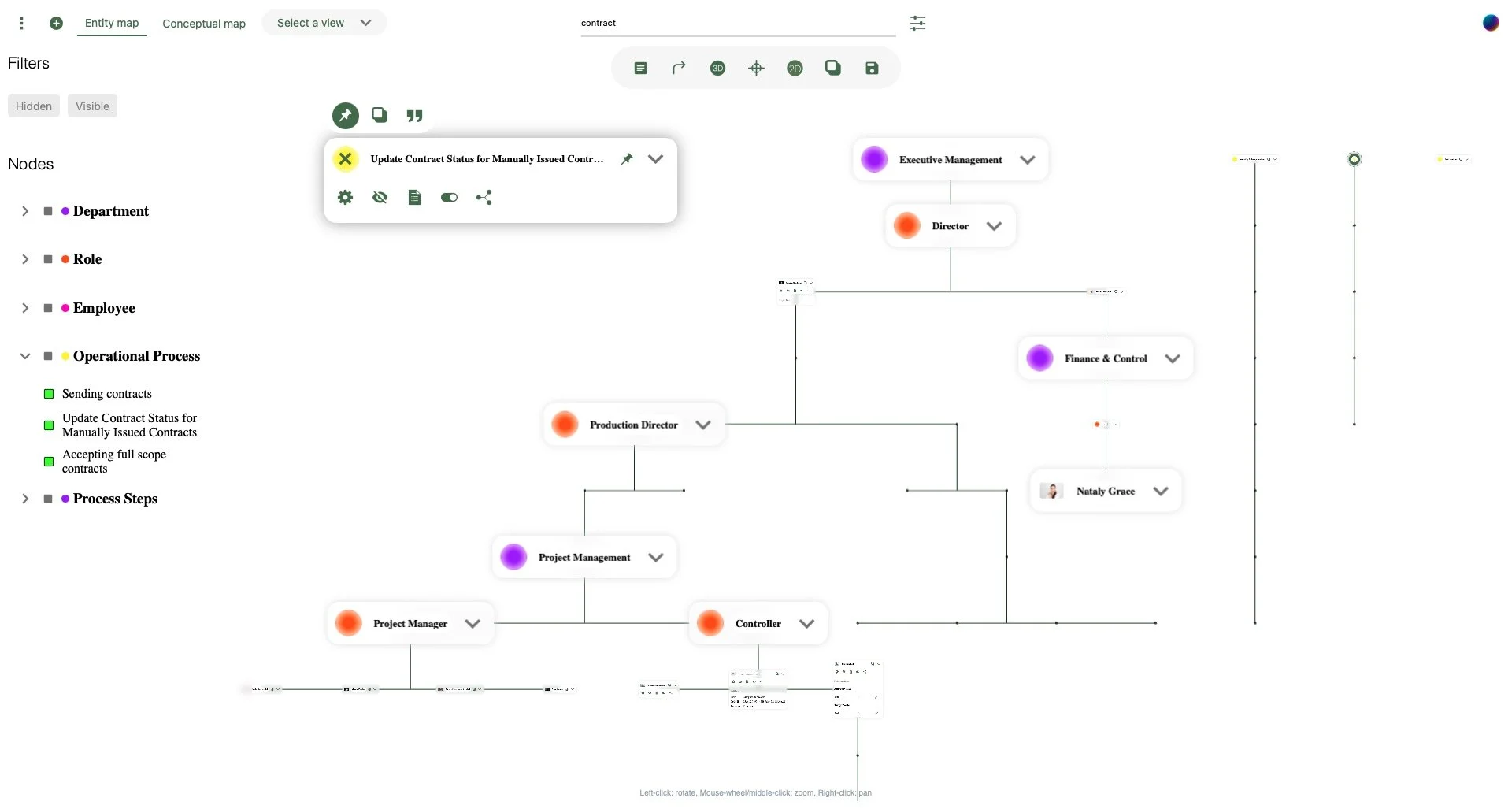Click the document icon in the node card
Screen dimensions: 1512x809
click(x=414, y=197)
